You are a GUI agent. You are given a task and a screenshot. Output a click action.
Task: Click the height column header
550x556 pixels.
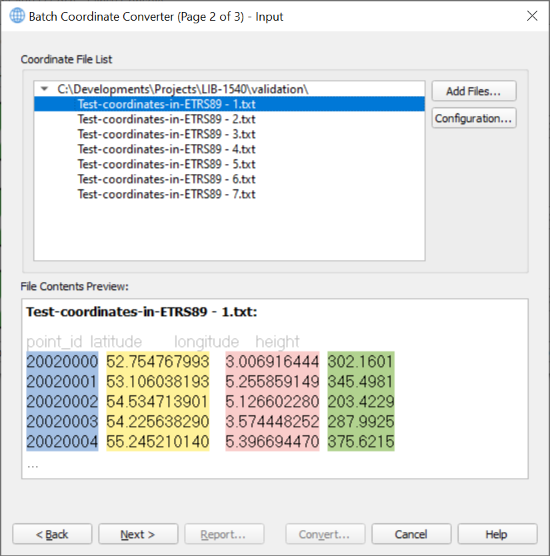point(277,342)
